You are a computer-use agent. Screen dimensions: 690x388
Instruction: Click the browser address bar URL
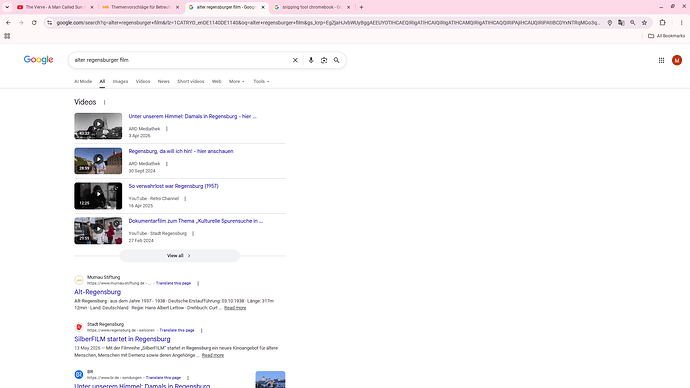tap(328, 22)
